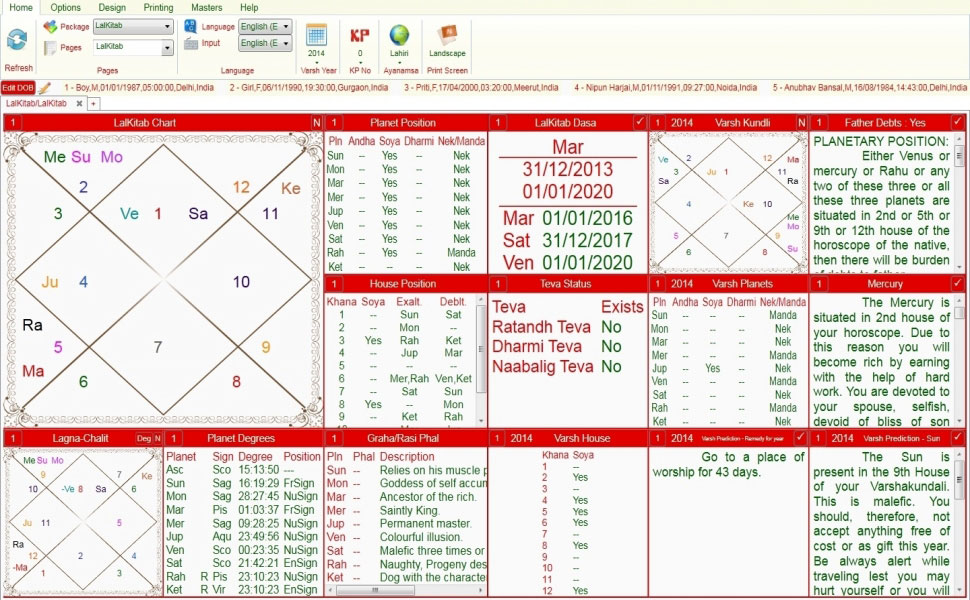Click the Lagna-Chalit chart thumbnail
The image size is (970, 600).
point(82,521)
